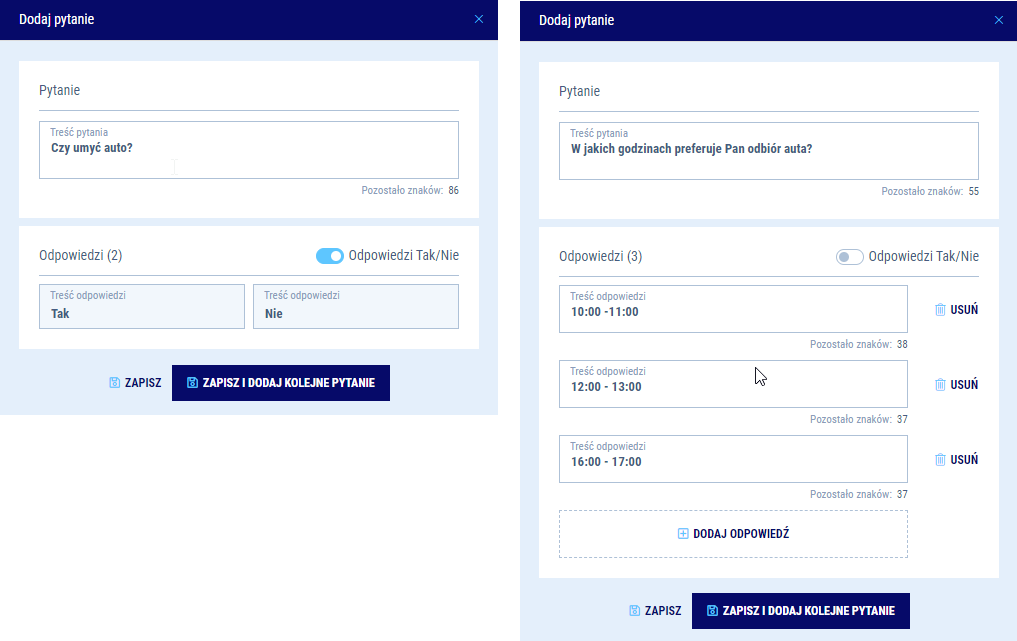
Task: Click the 'Nie' answer field
Action: pyautogui.click(x=356, y=307)
